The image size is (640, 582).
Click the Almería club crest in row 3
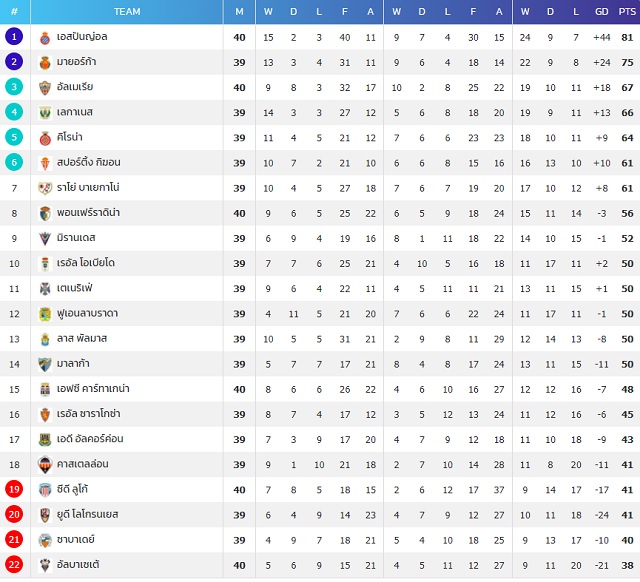pos(45,88)
